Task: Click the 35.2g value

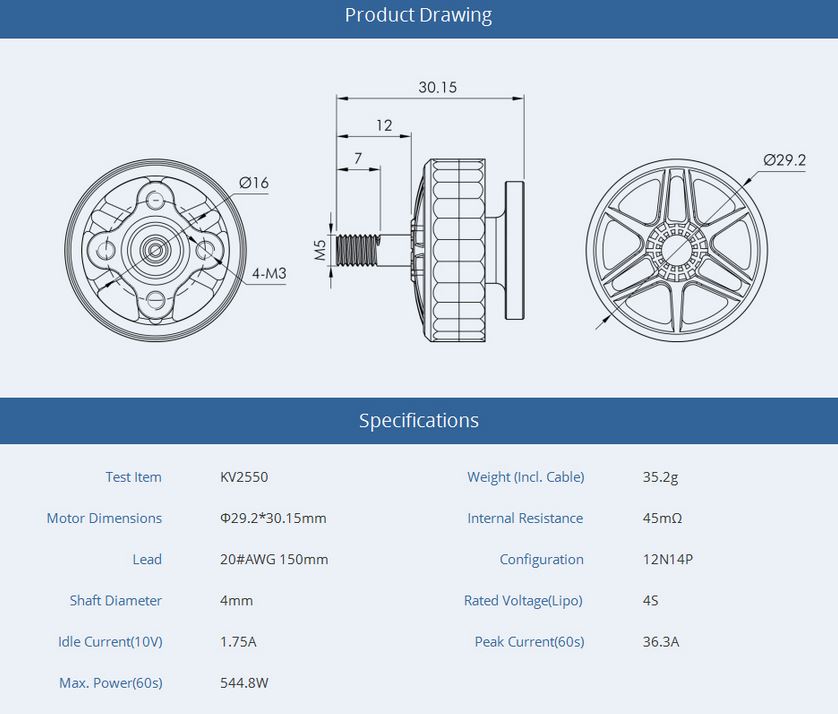Action: coord(661,477)
